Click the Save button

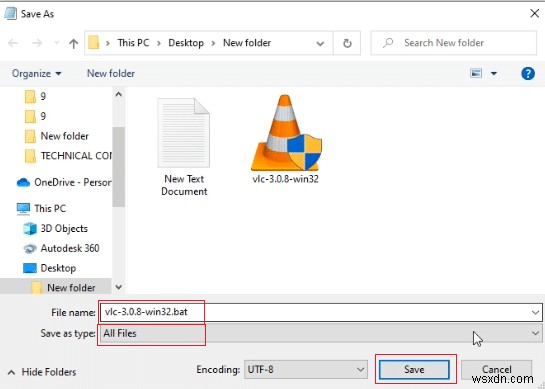coord(414,369)
